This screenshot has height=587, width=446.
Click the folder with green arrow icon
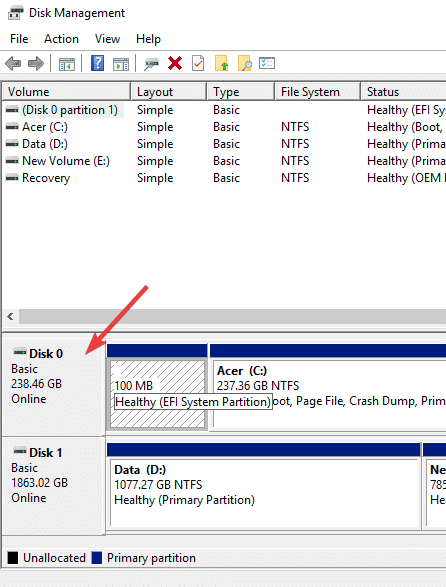click(x=221, y=63)
